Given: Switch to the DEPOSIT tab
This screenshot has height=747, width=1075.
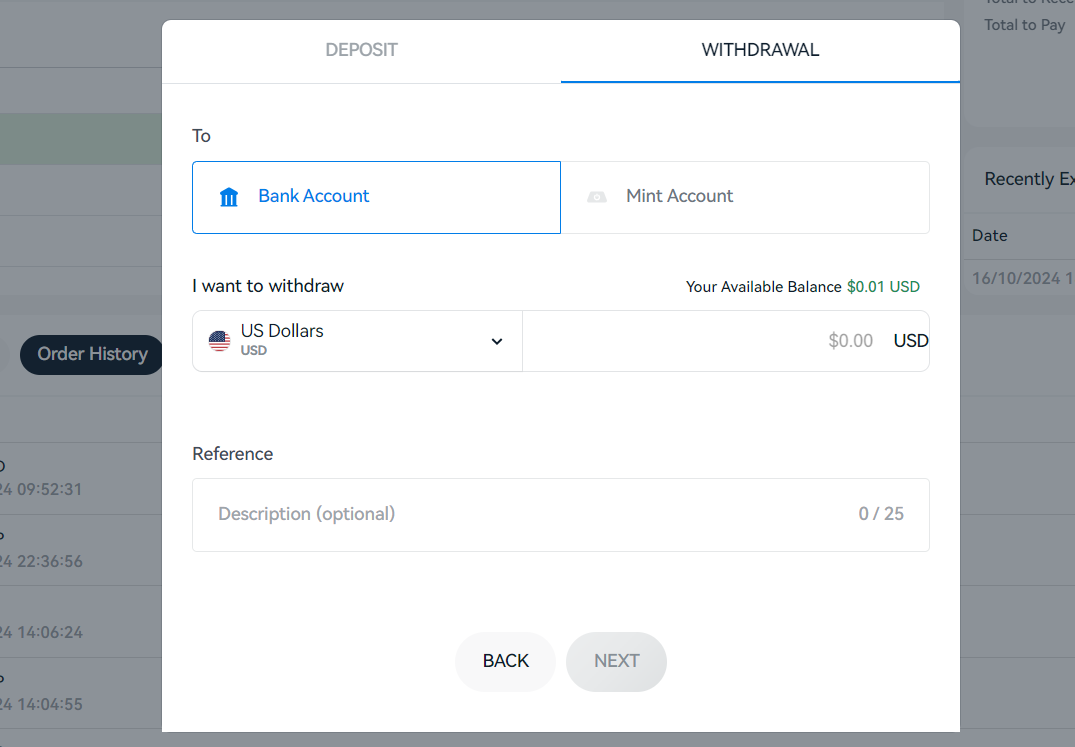Looking at the screenshot, I should (x=361, y=50).
